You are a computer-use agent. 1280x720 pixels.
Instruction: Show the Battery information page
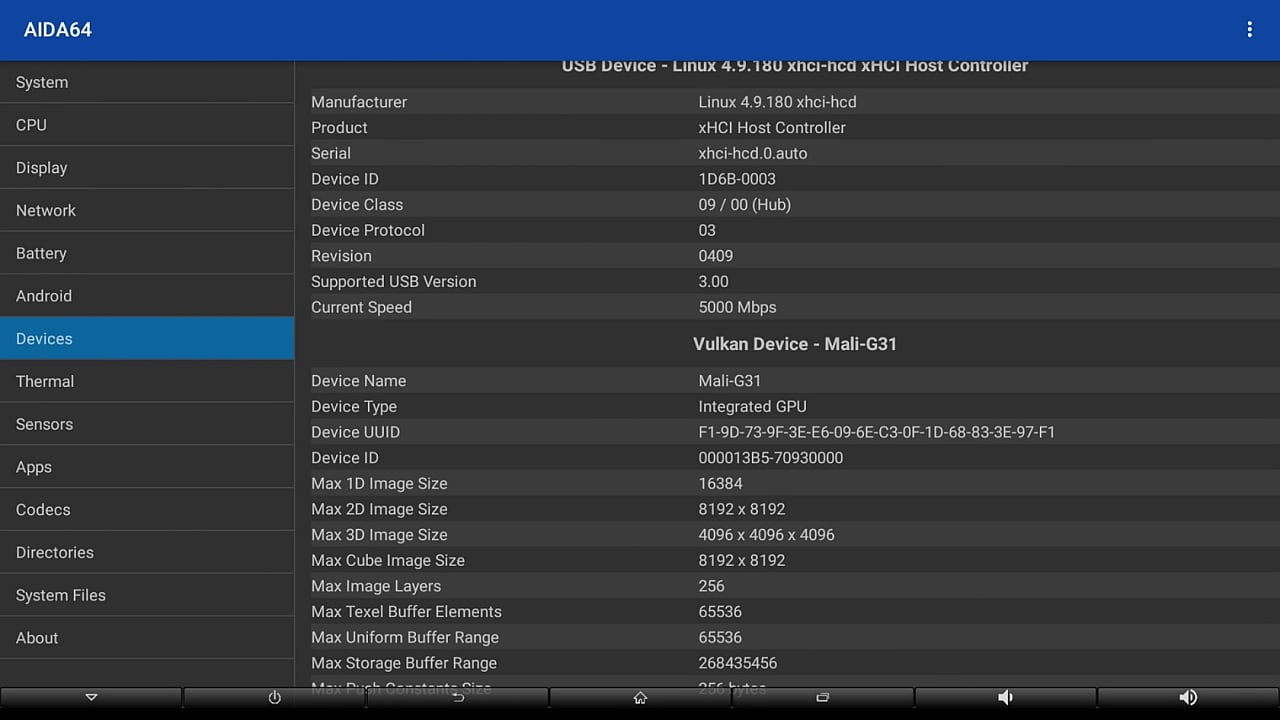(x=147, y=253)
